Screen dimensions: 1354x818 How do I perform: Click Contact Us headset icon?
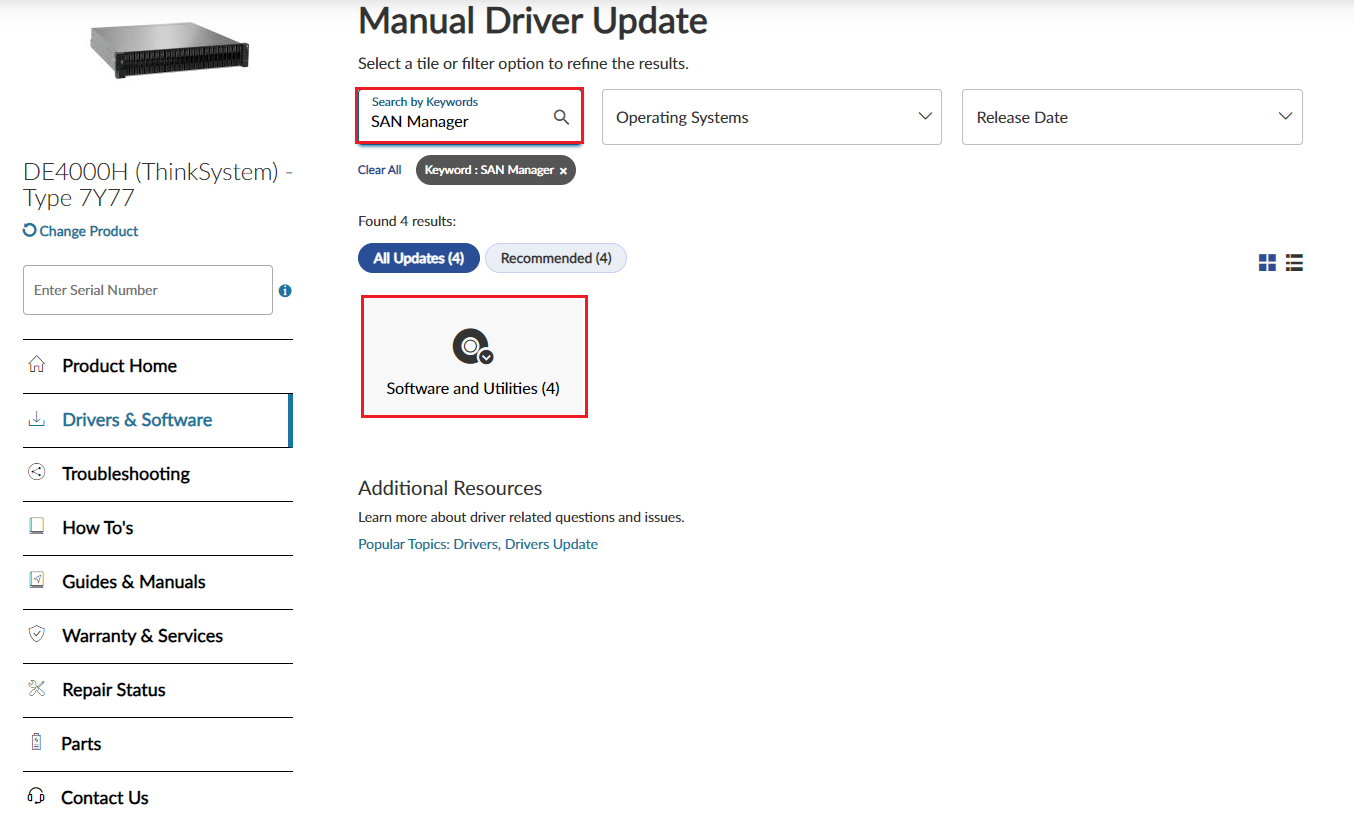pos(37,796)
